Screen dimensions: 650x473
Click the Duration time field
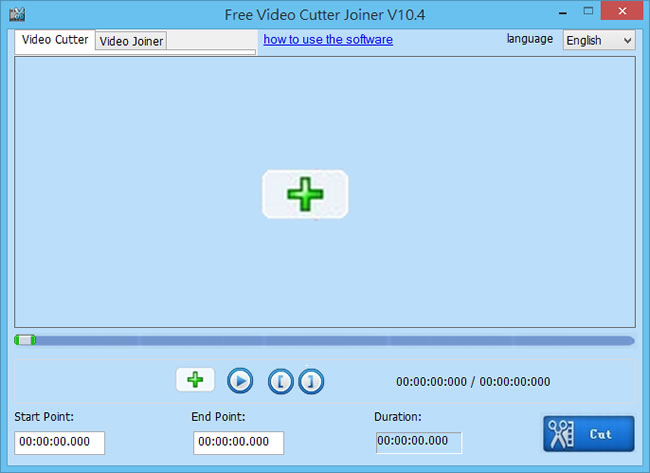[419, 442]
